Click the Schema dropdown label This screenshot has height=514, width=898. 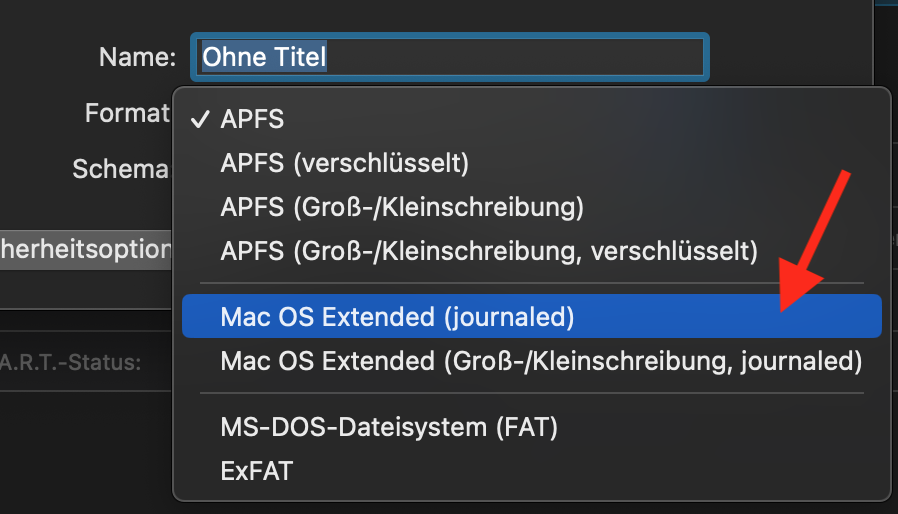[x=120, y=169]
